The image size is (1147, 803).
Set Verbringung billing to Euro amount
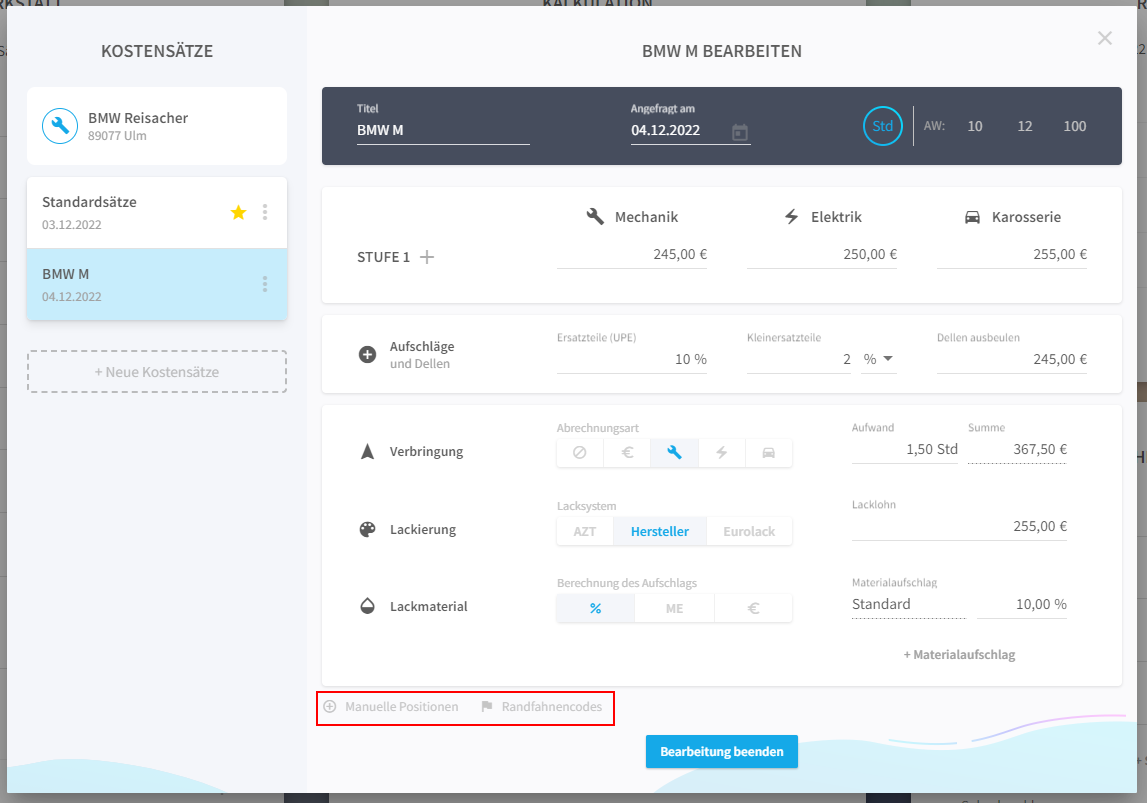click(x=627, y=453)
